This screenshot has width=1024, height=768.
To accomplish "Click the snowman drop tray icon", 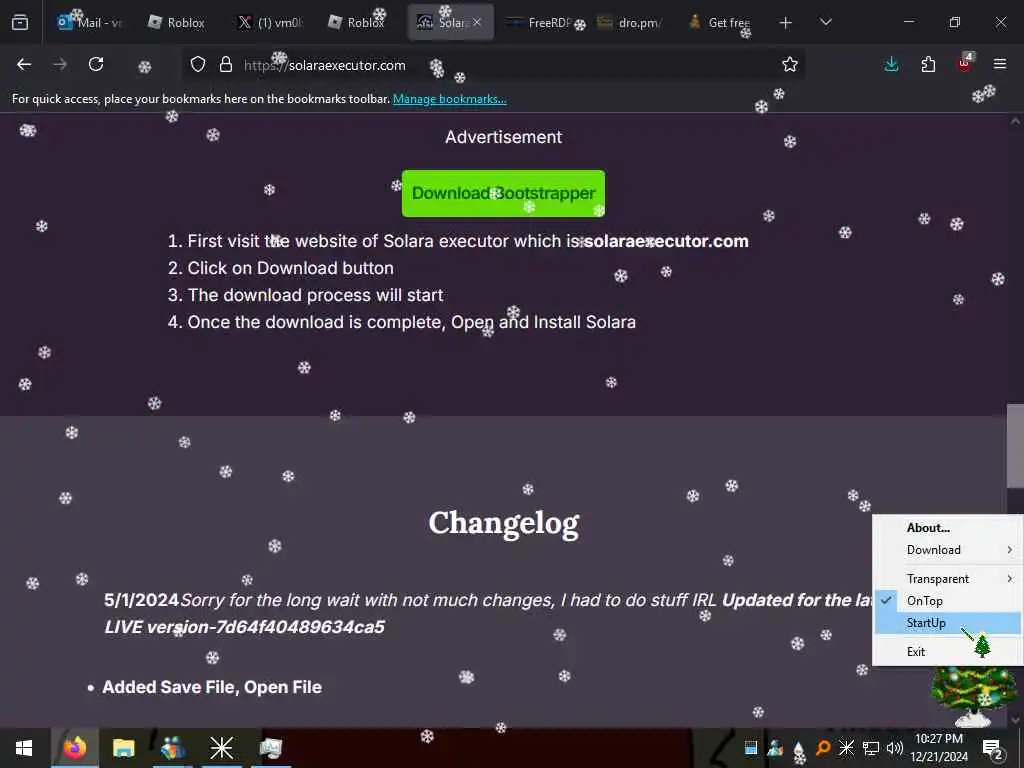I will [799, 752].
